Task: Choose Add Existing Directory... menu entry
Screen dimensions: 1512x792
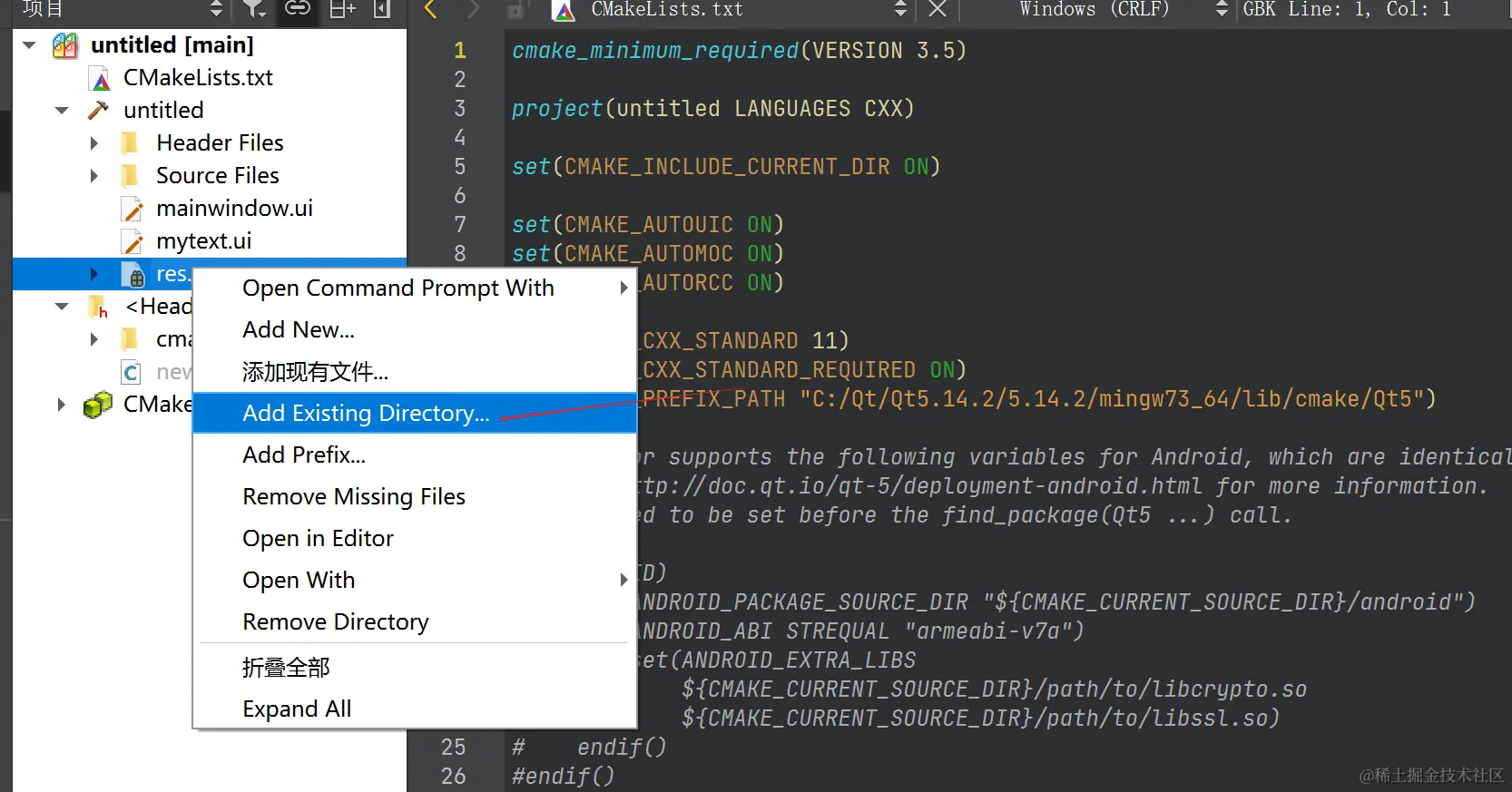Action: 415,413
